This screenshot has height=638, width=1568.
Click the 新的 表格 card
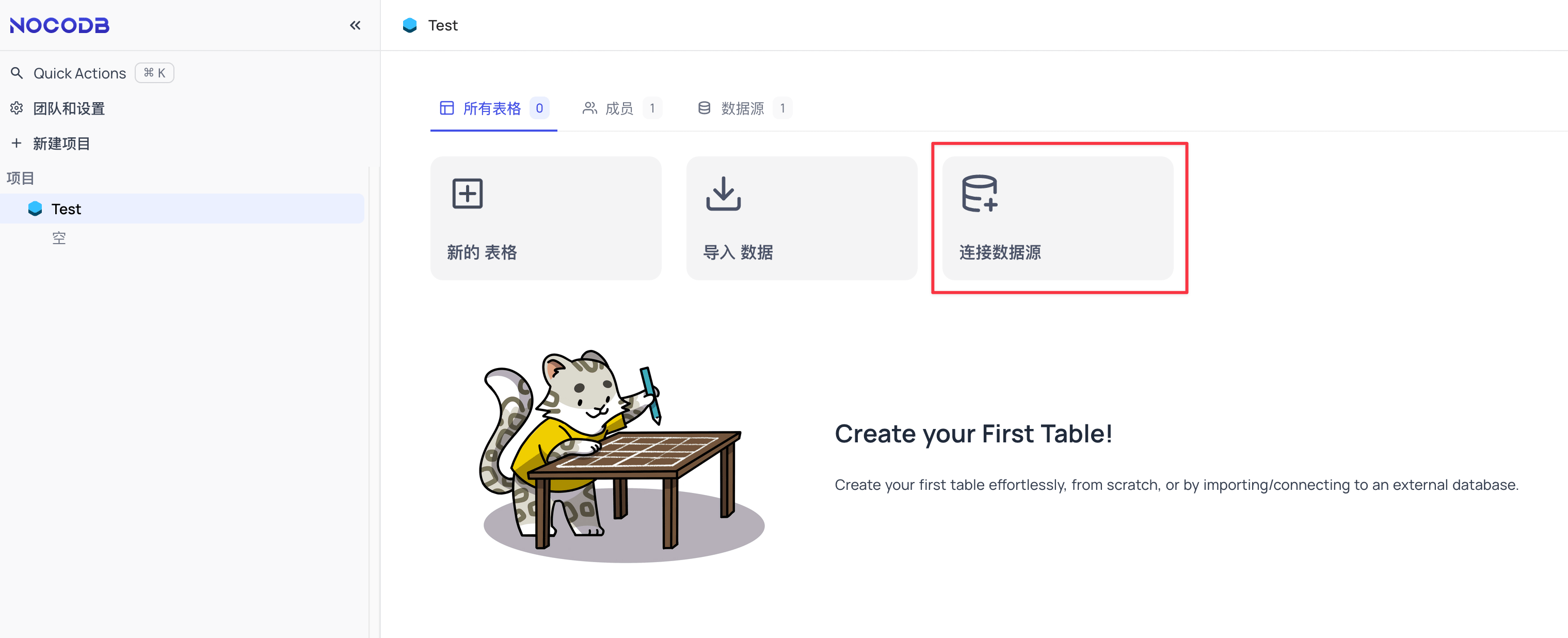click(546, 218)
